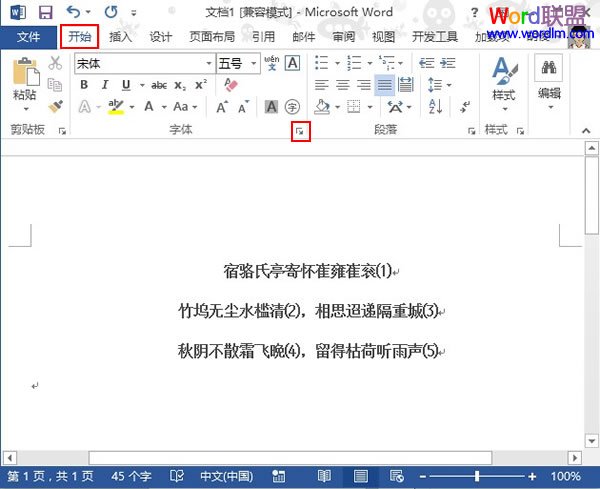
Task: Expand the Font dialog launcher in 字体 group
Action: (300, 131)
